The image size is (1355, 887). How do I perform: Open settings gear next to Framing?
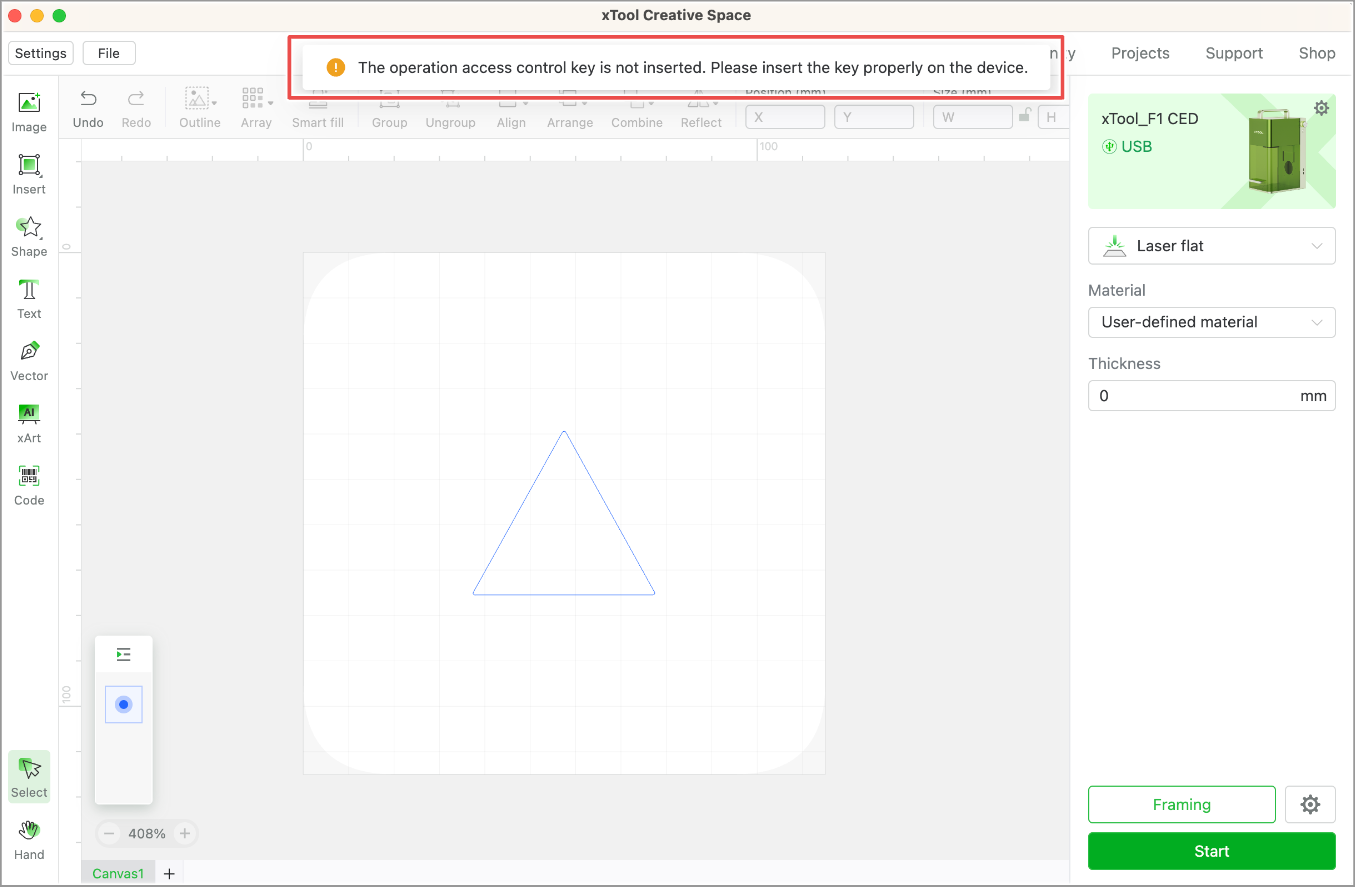point(1310,804)
